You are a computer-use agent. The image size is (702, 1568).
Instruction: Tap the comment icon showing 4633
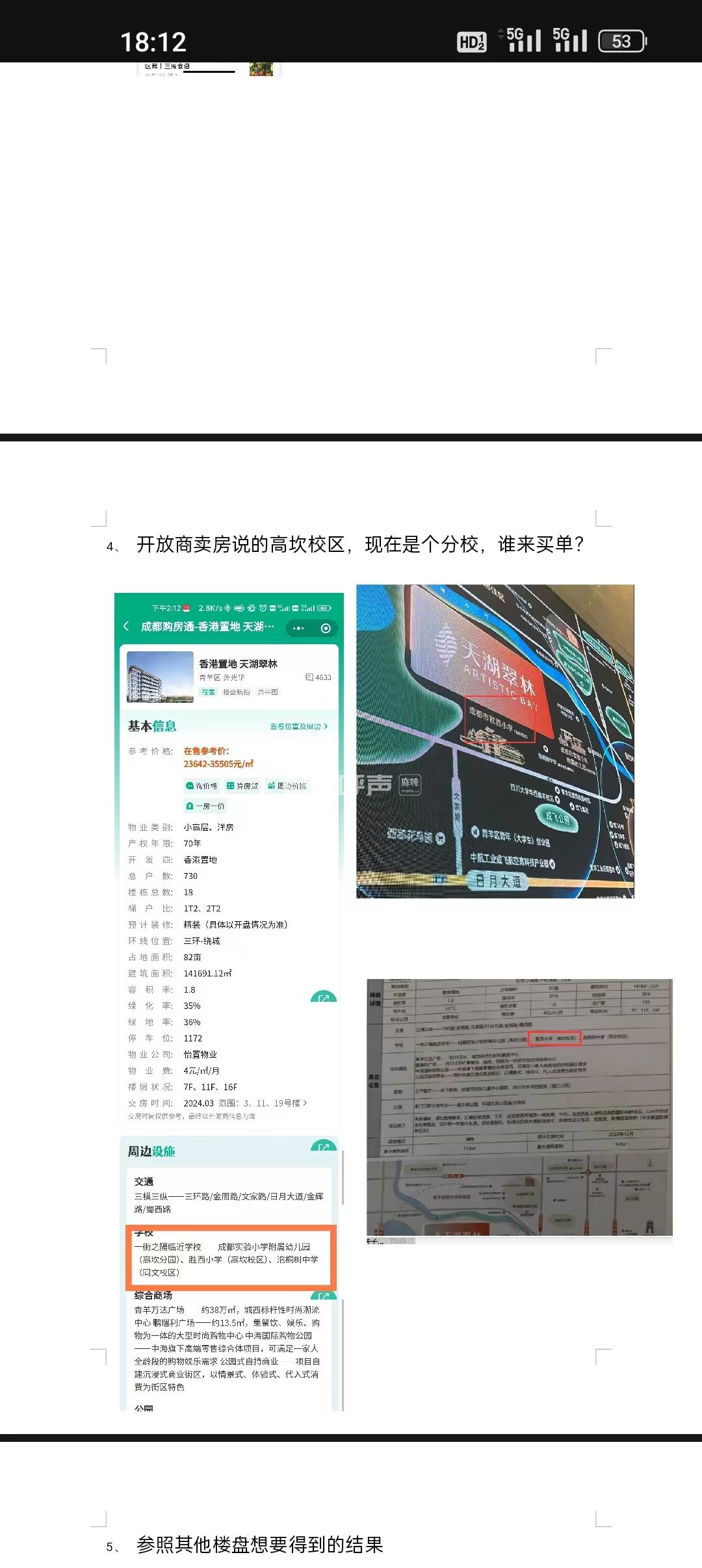[318, 677]
